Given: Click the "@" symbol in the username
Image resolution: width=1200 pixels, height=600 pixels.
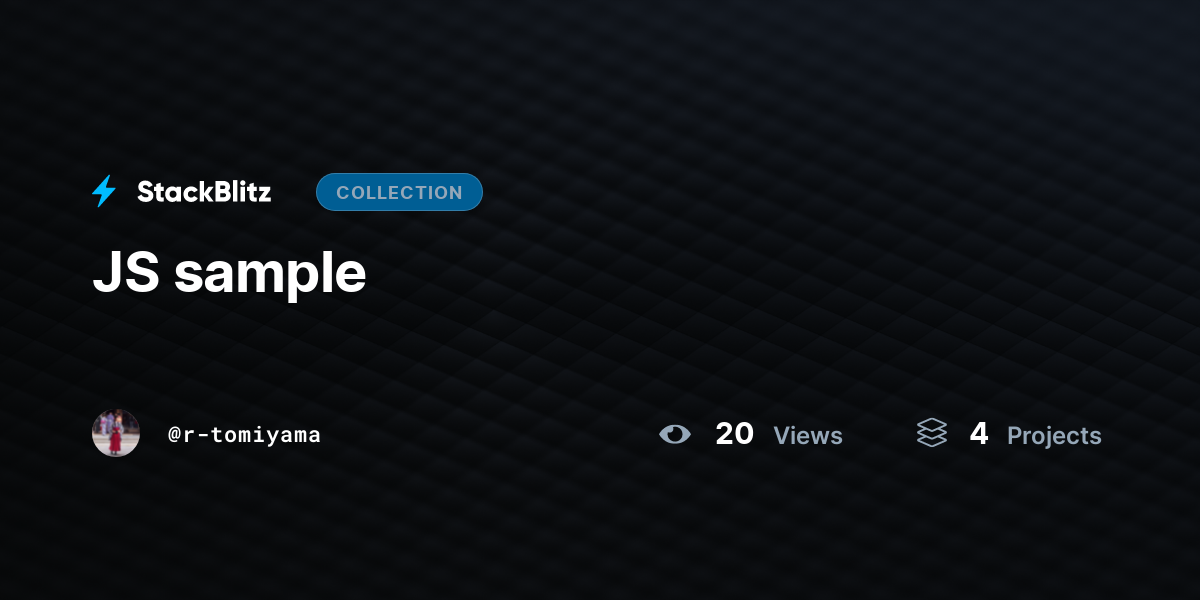Looking at the screenshot, I should 174,435.
